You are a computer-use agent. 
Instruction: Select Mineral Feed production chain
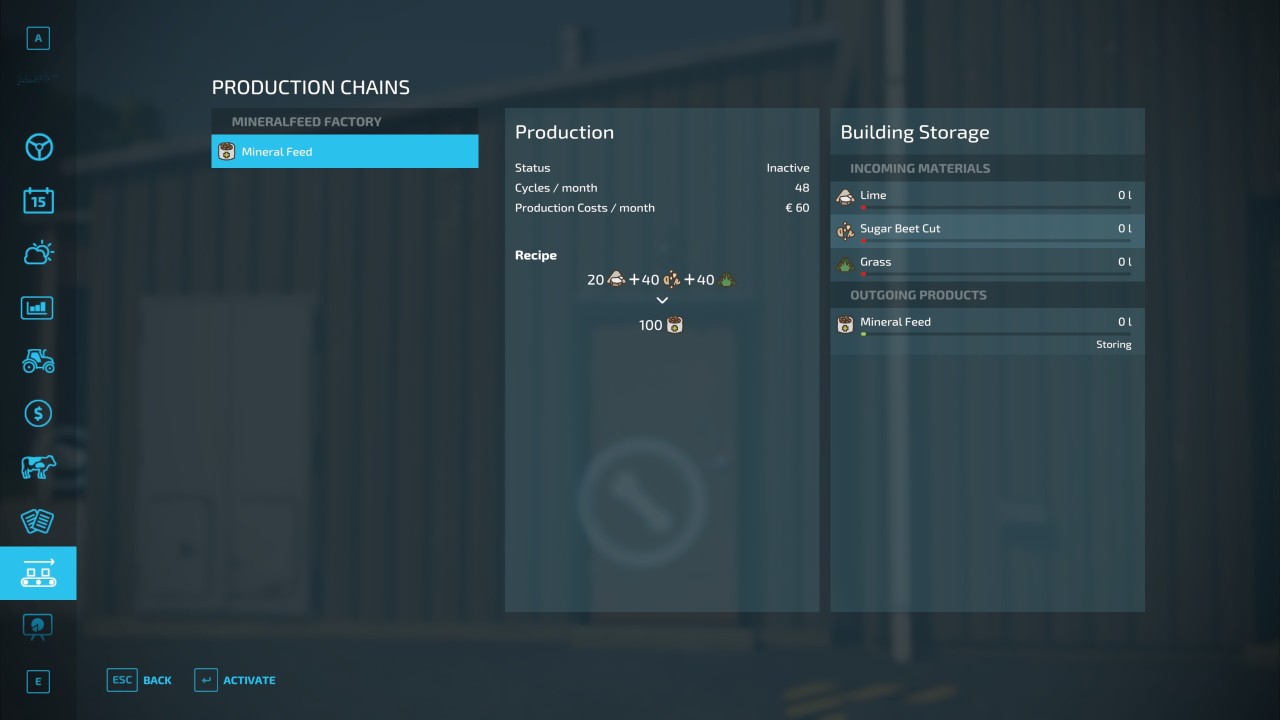(344, 152)
